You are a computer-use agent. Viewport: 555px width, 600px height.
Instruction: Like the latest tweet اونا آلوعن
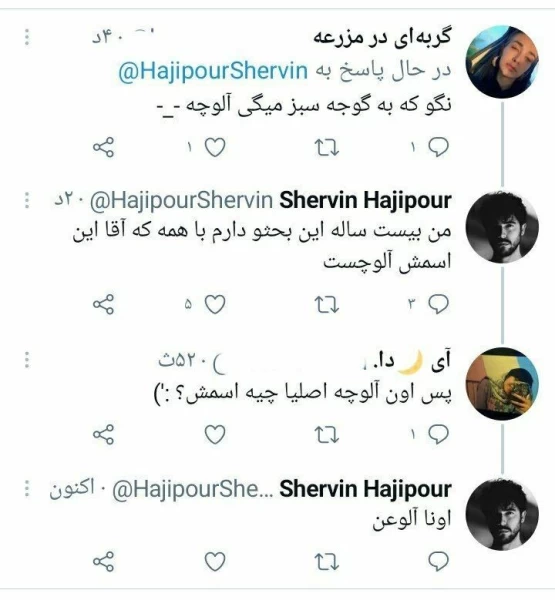tap(215, 562)
